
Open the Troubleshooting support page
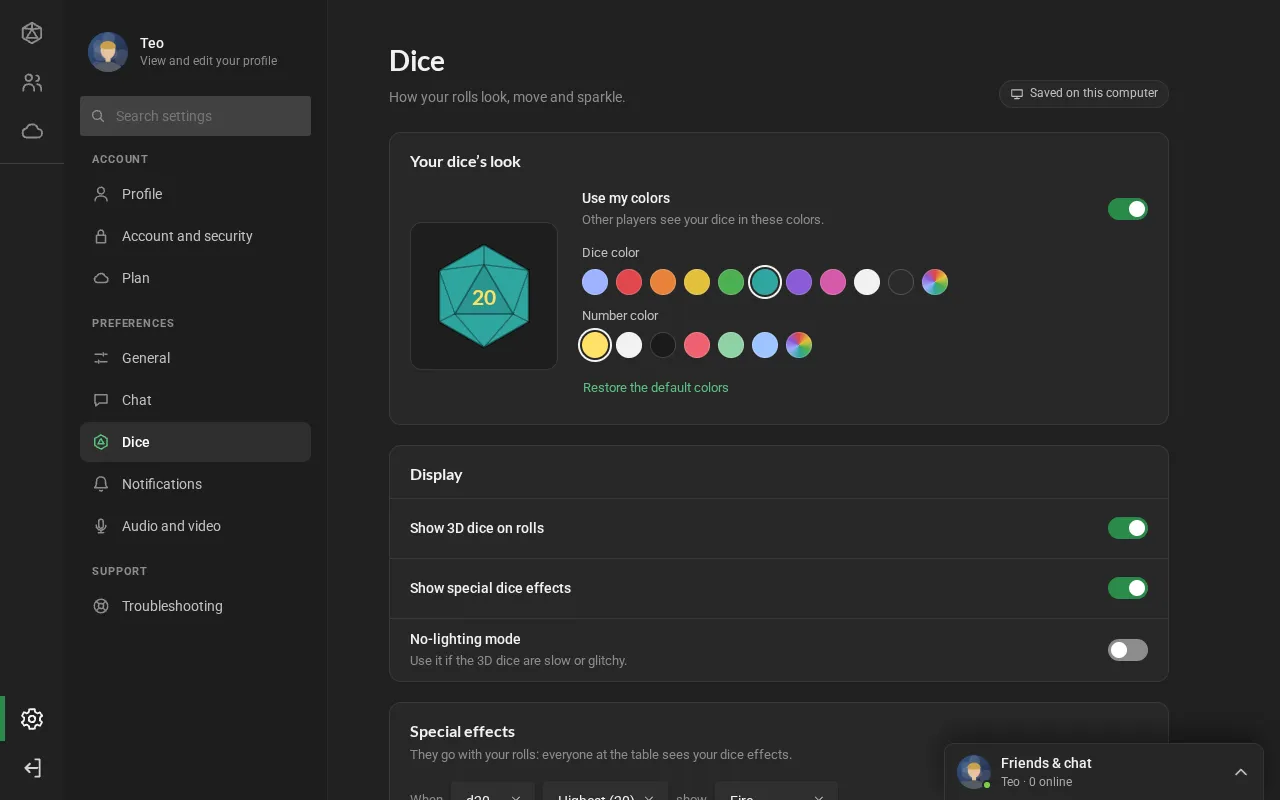195,606
